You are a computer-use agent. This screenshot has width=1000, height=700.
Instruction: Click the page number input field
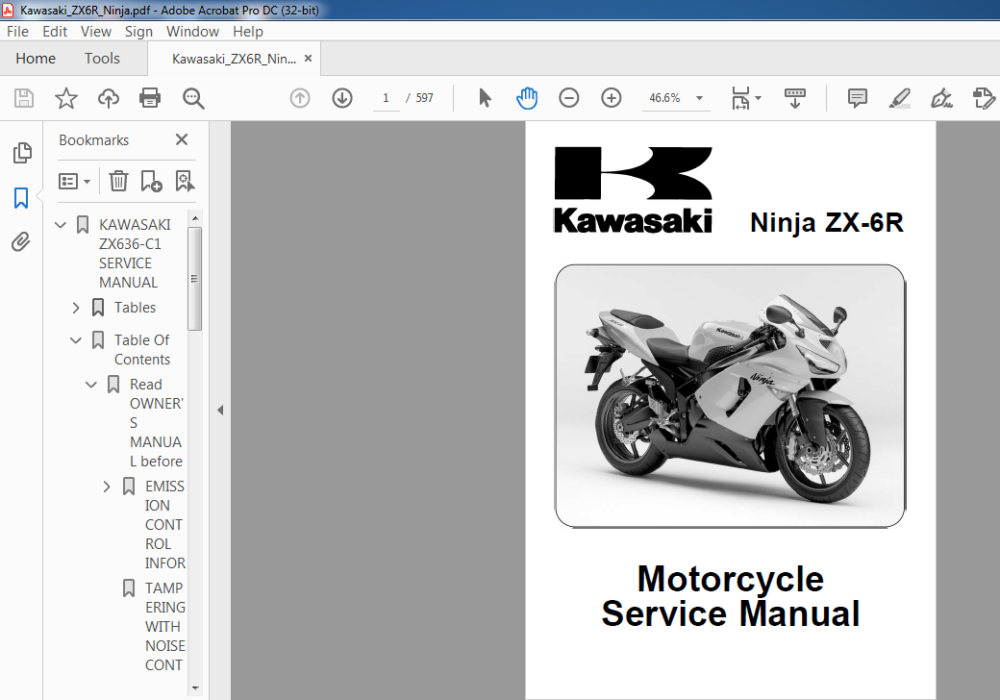point(386,98)
